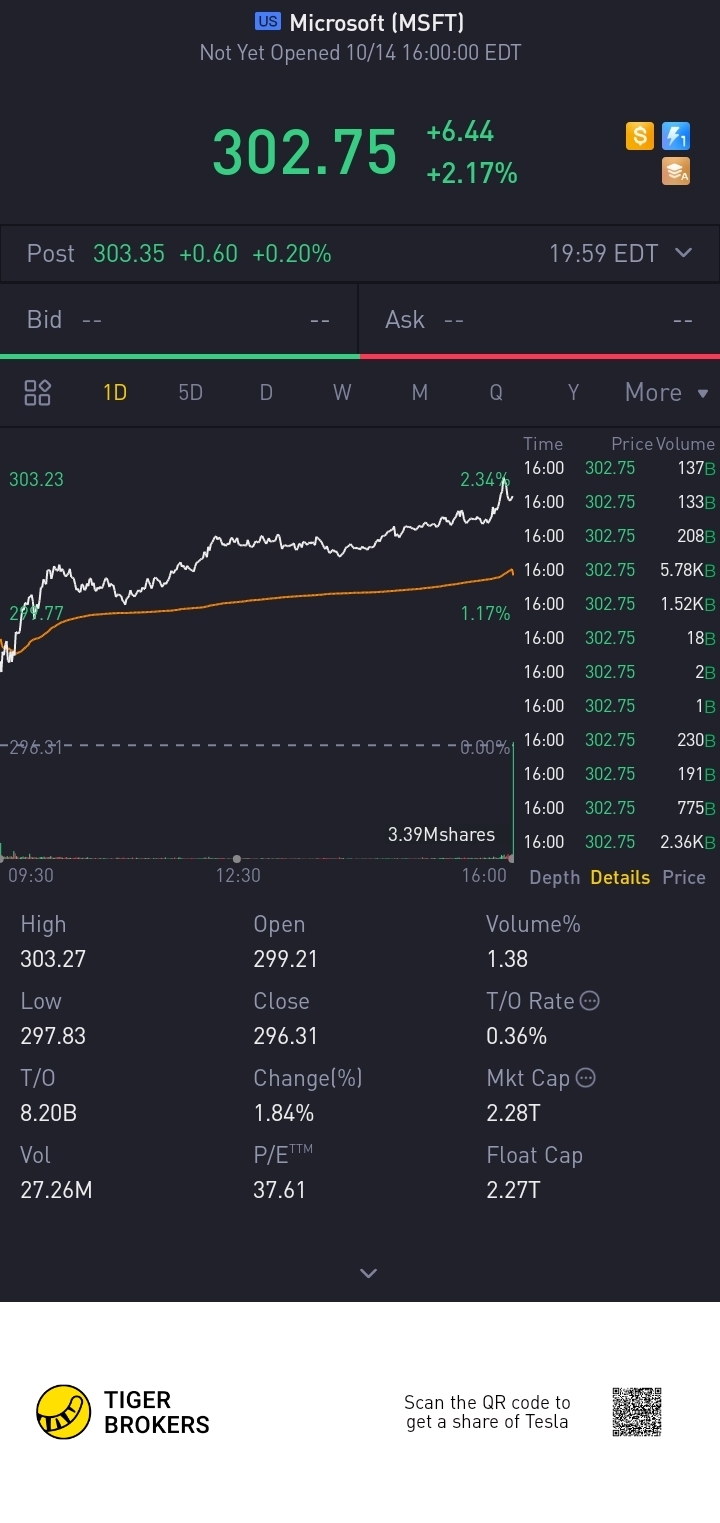This screenshot has width=720, height=1523.
Task: Tap the T/O Rate value 0.36%
Action: coord(517,1036)
